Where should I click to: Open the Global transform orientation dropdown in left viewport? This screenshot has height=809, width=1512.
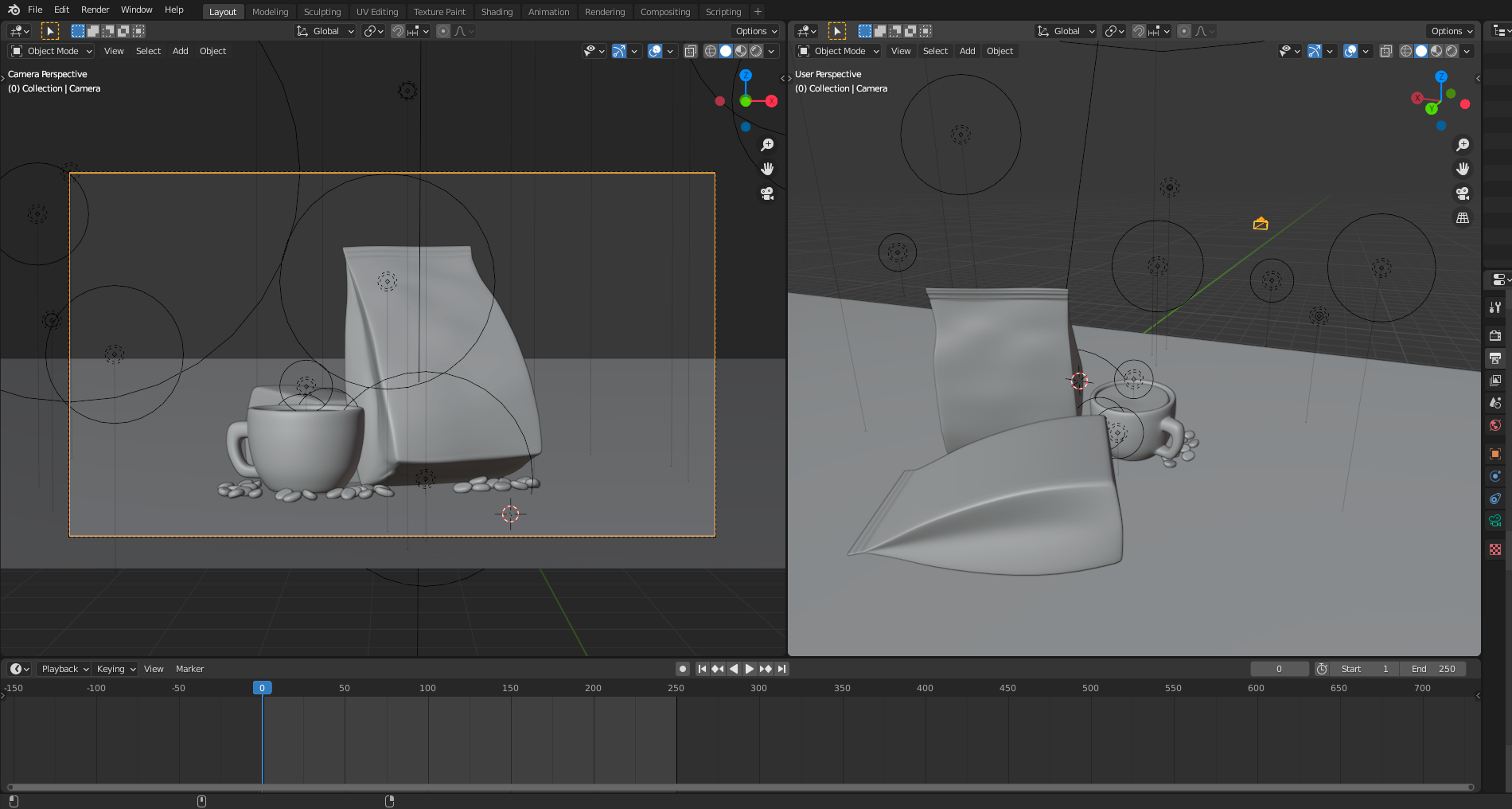(325, 31)
